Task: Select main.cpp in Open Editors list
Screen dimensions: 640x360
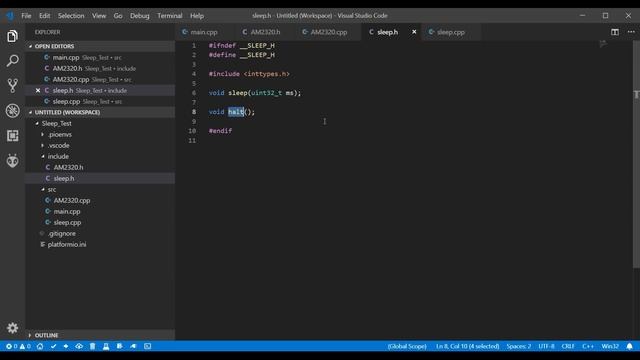Action: 100,58
